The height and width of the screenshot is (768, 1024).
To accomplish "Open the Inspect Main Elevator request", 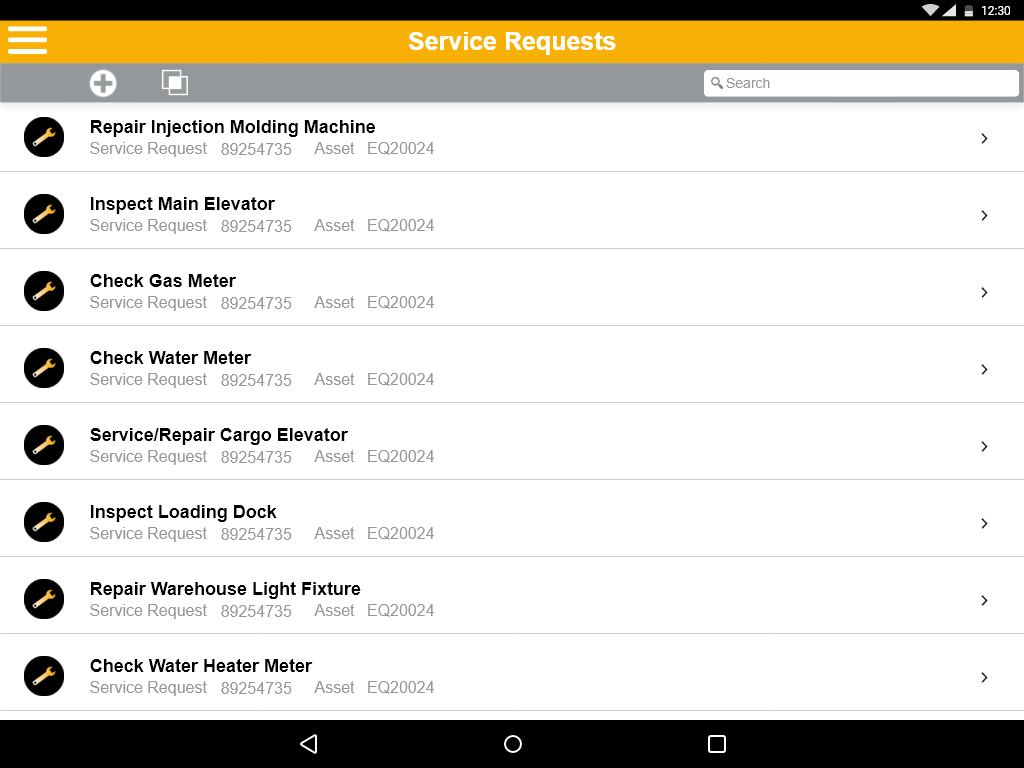I will point(500,214).
